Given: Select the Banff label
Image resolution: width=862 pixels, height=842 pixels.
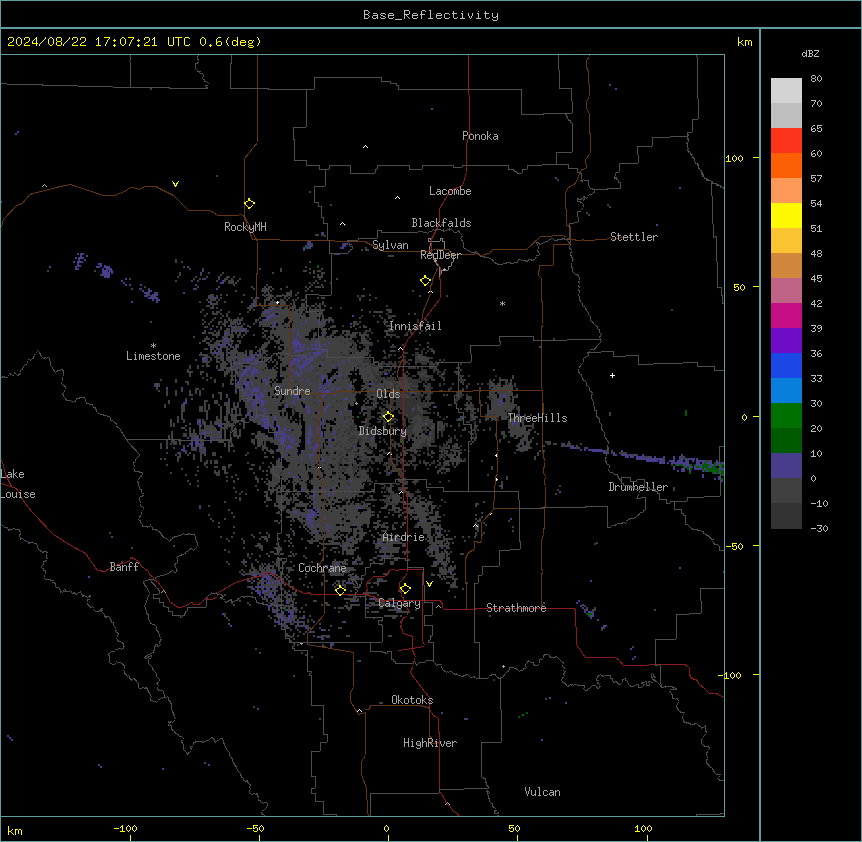Looking at the screenshot, I should coord(124,567).
